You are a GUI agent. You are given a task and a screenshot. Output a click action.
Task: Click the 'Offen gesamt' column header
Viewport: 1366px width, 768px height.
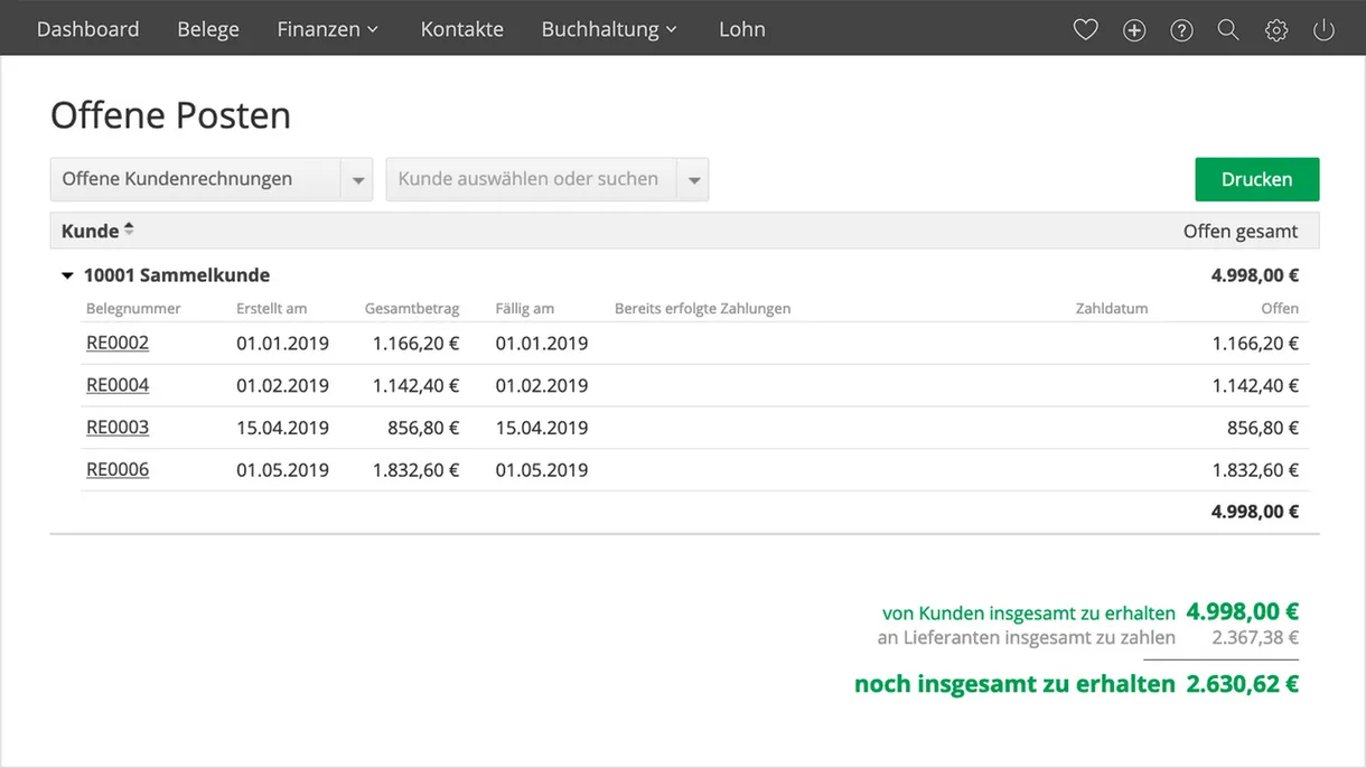pos(1241,231)
